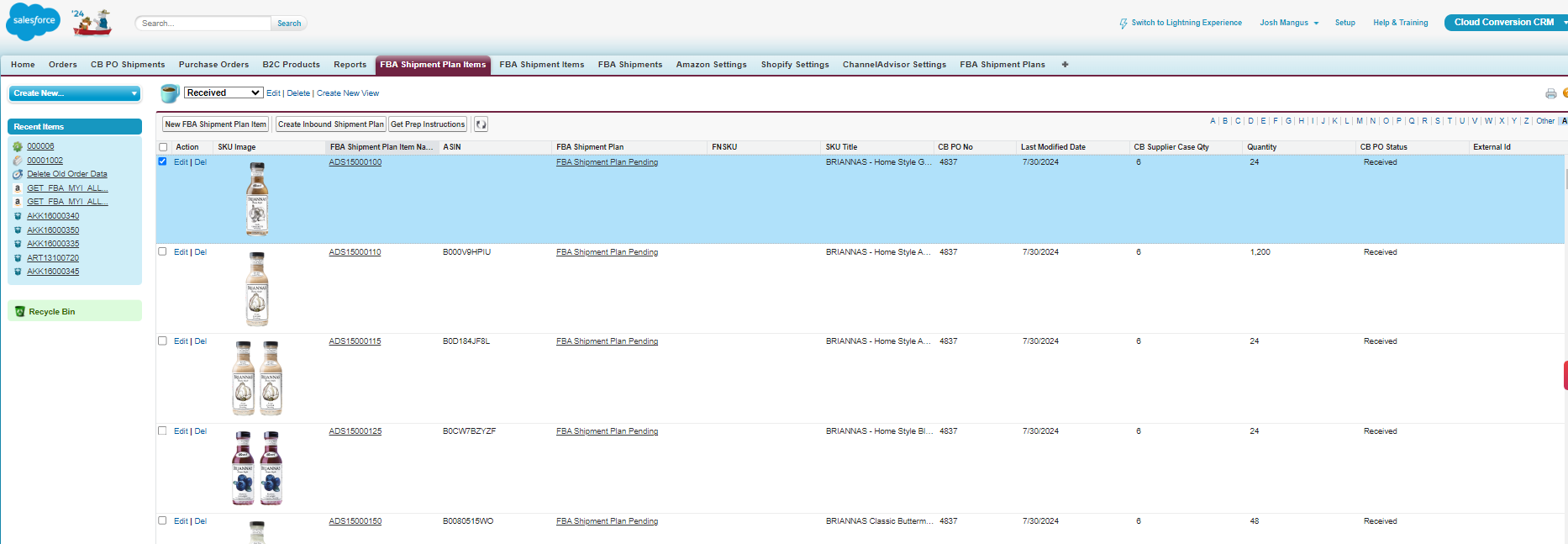Viewport: 1568px width, 544px height.
Task: Click the '24 seasonal mascot logo
Action: (x=92, y=23)
